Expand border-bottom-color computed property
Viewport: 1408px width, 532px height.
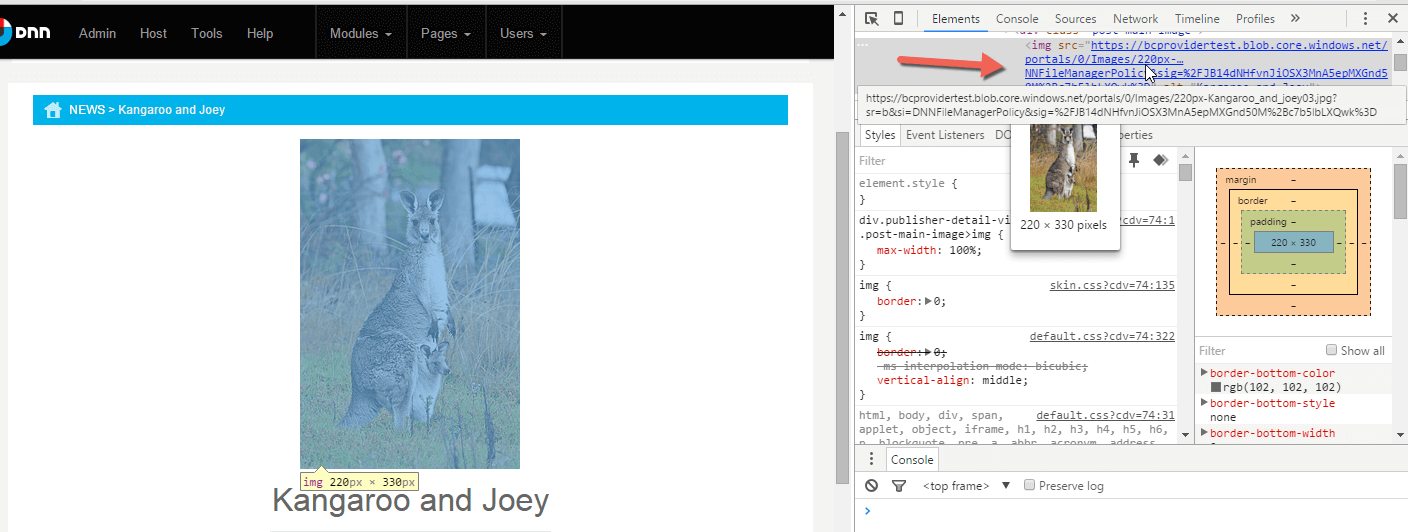coord(1204,373)
